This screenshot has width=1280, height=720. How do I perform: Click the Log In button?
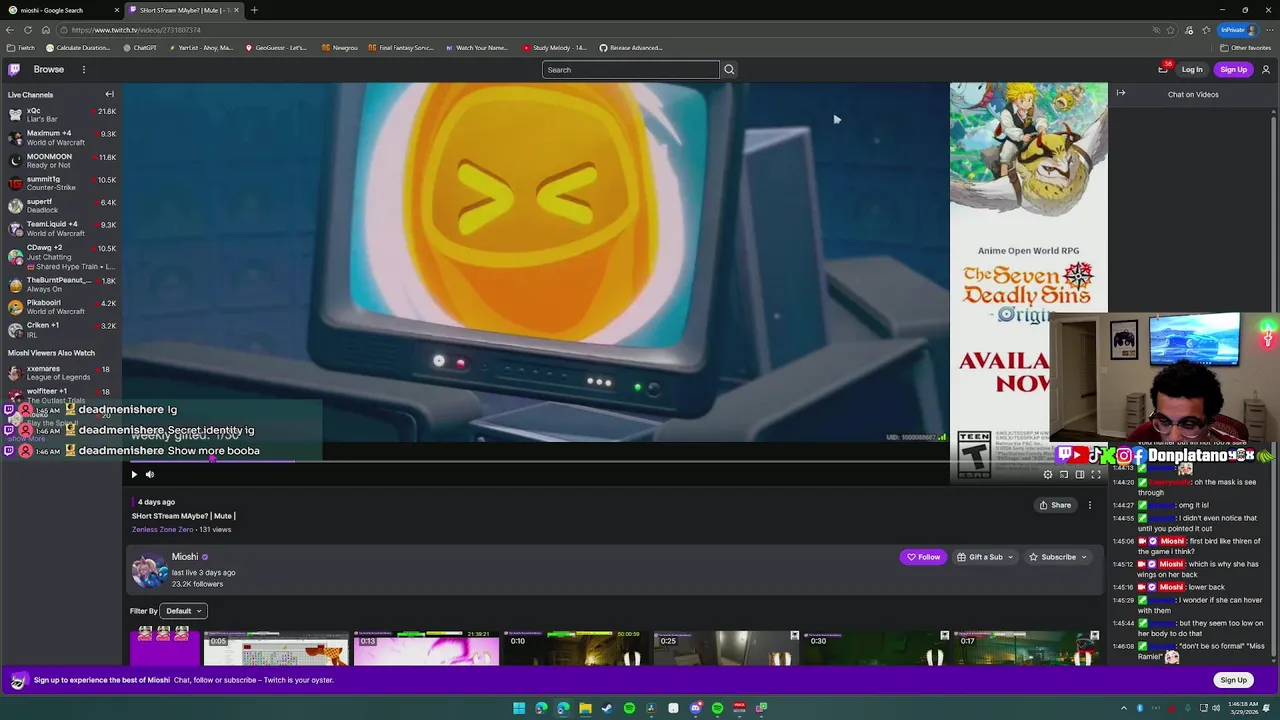click(1192, 70)
